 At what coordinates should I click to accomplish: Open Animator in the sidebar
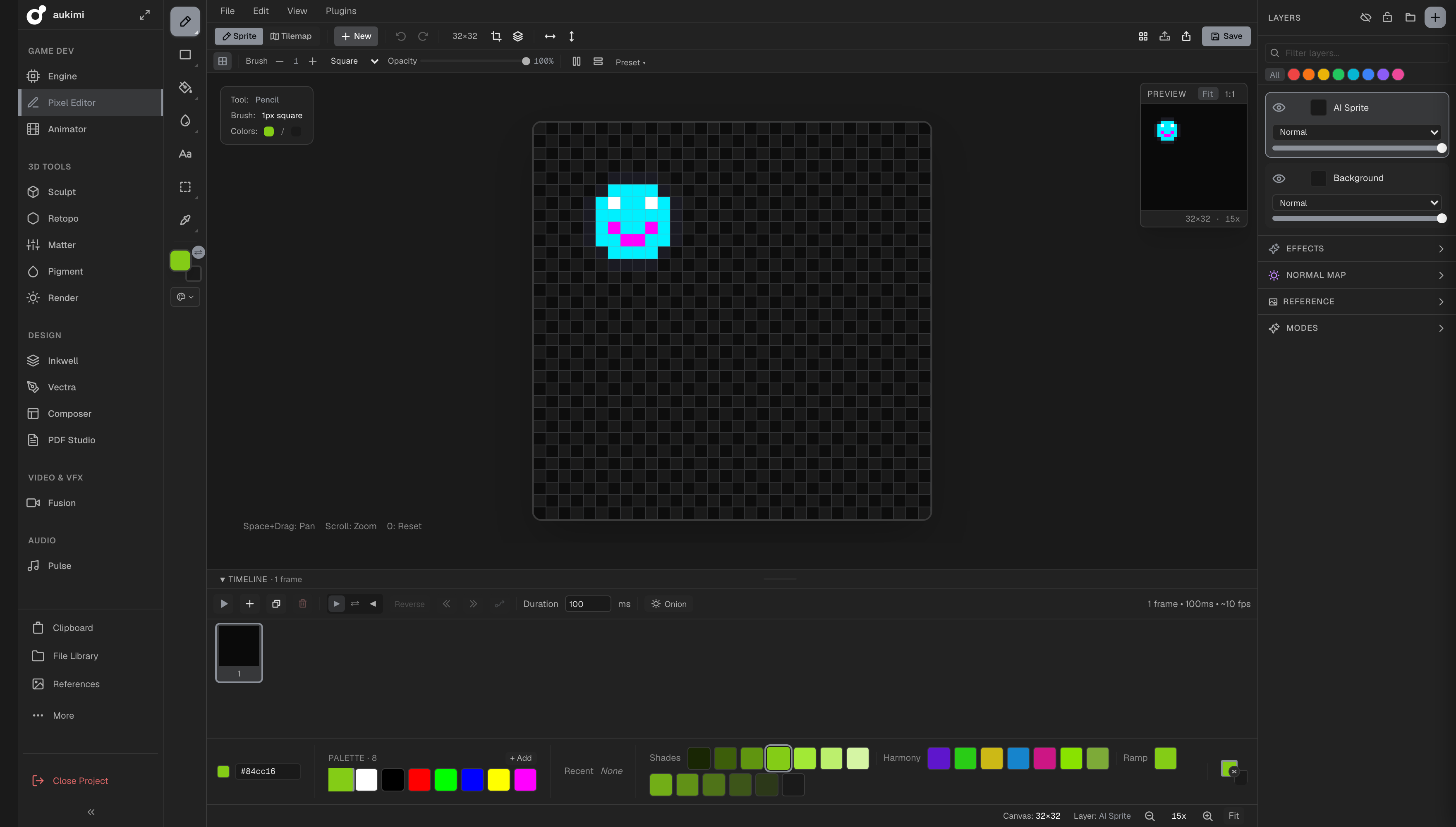(x=91, y=129)
